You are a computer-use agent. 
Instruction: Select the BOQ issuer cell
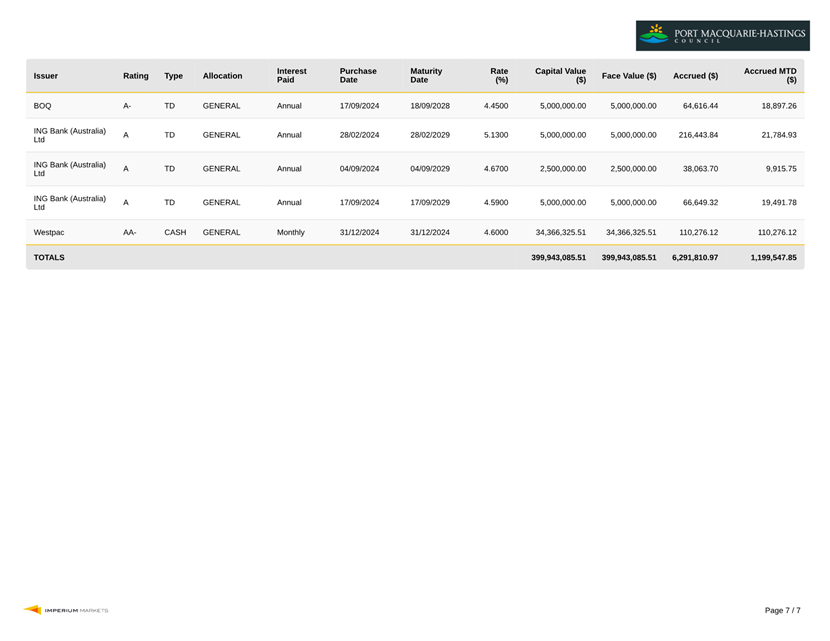[42, 106]
